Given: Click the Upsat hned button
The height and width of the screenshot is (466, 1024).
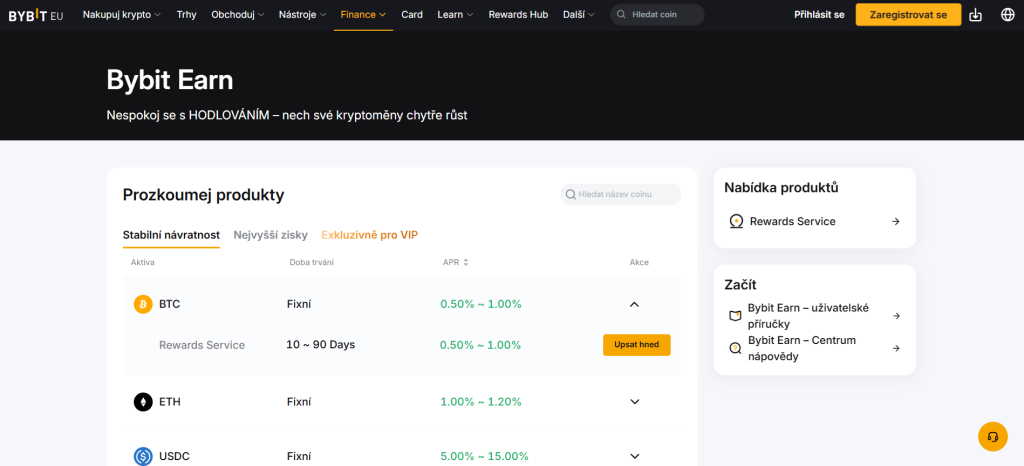Looking at the screenshot, I should coord(636,345).
